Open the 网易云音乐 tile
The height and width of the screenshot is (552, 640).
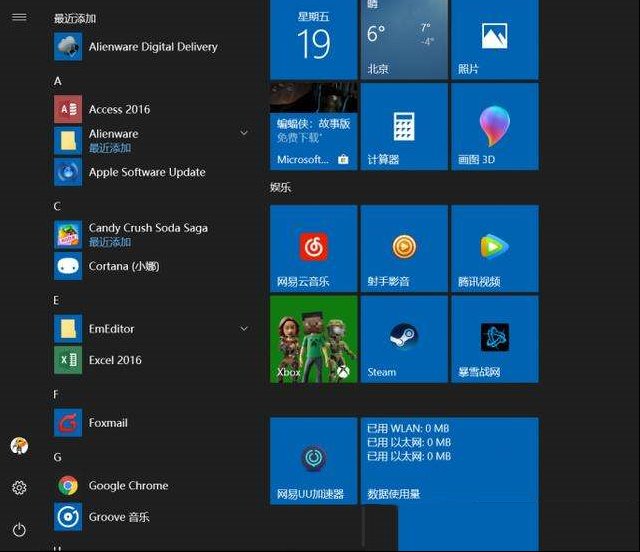(x=313, y=249)
